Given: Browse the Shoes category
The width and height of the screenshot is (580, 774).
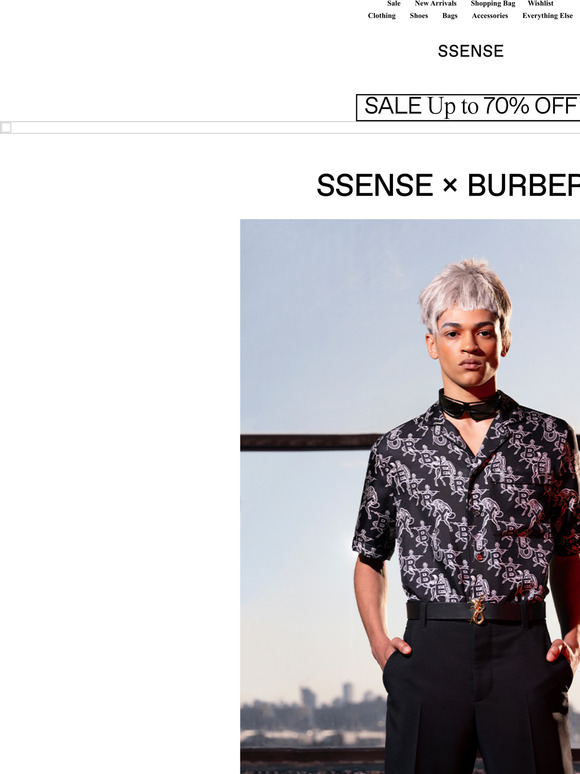Looking at the screenshot, I should point(419,16).
